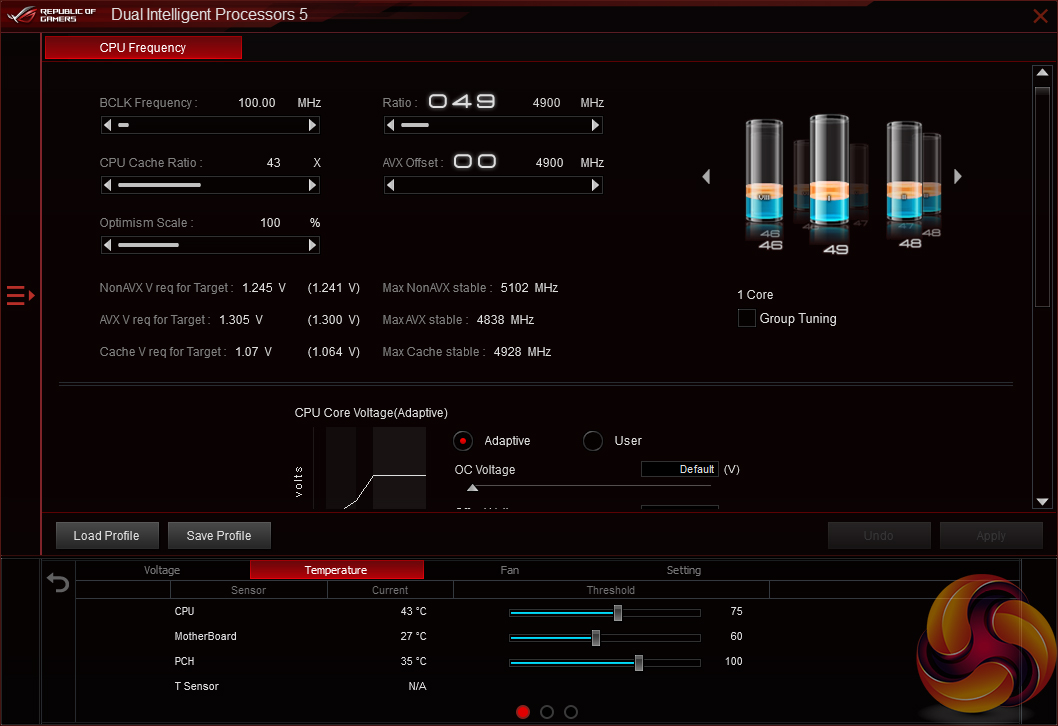Select the first red page indicator dot
This screenshot has height=726, width=1058.
(x=523, y=712)
